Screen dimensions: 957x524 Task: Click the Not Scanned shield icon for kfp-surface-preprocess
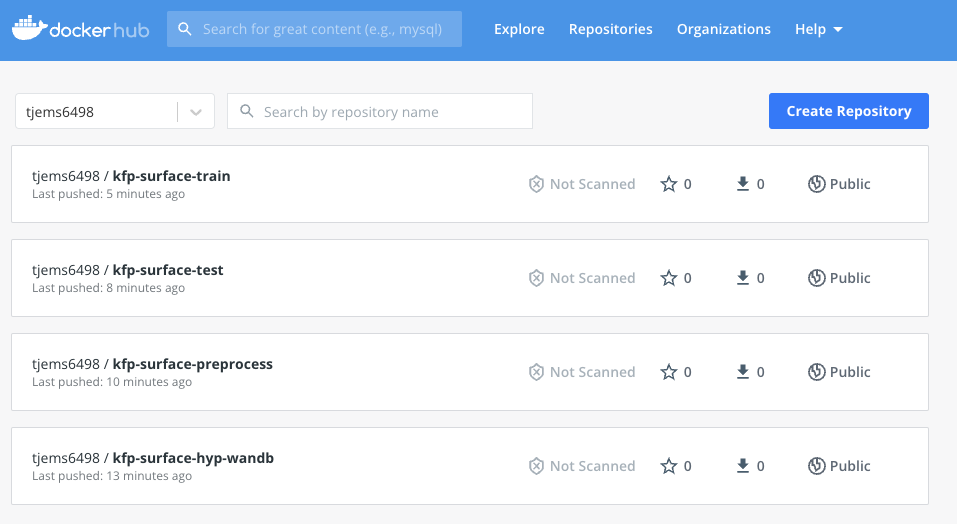click(x=536, y=371)
